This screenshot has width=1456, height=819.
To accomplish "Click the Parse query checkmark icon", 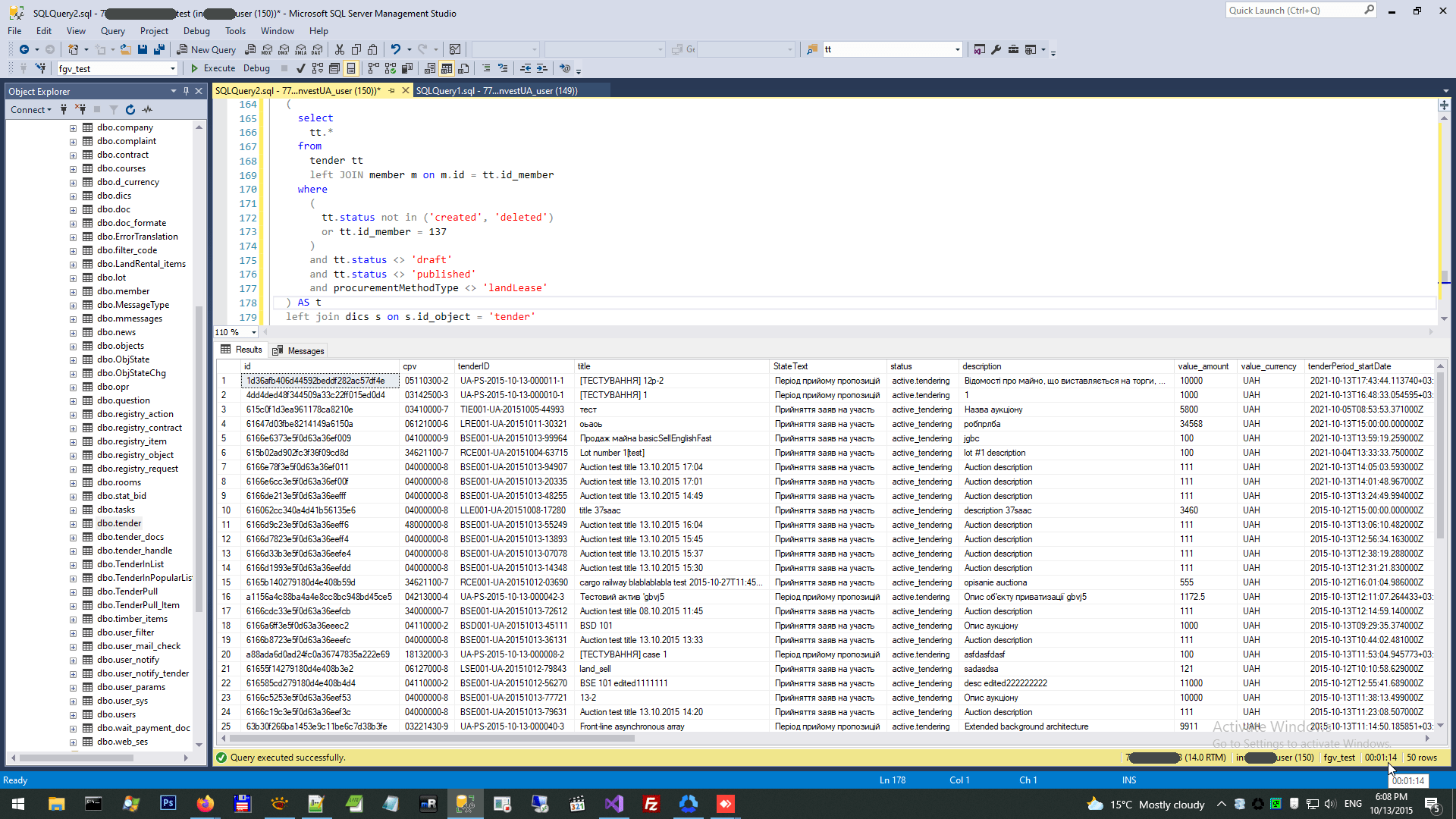I will click(300, 68).
